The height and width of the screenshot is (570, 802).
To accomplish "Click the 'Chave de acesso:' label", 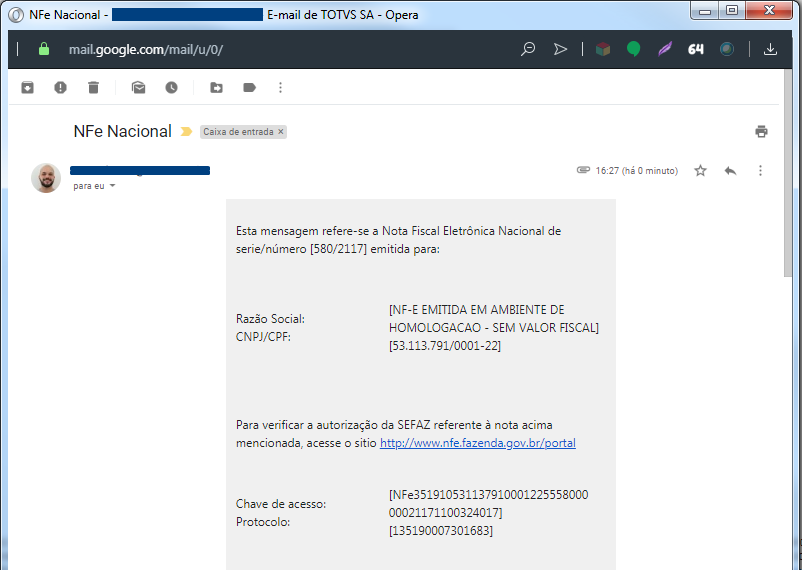I will click(x=281, y=504).
